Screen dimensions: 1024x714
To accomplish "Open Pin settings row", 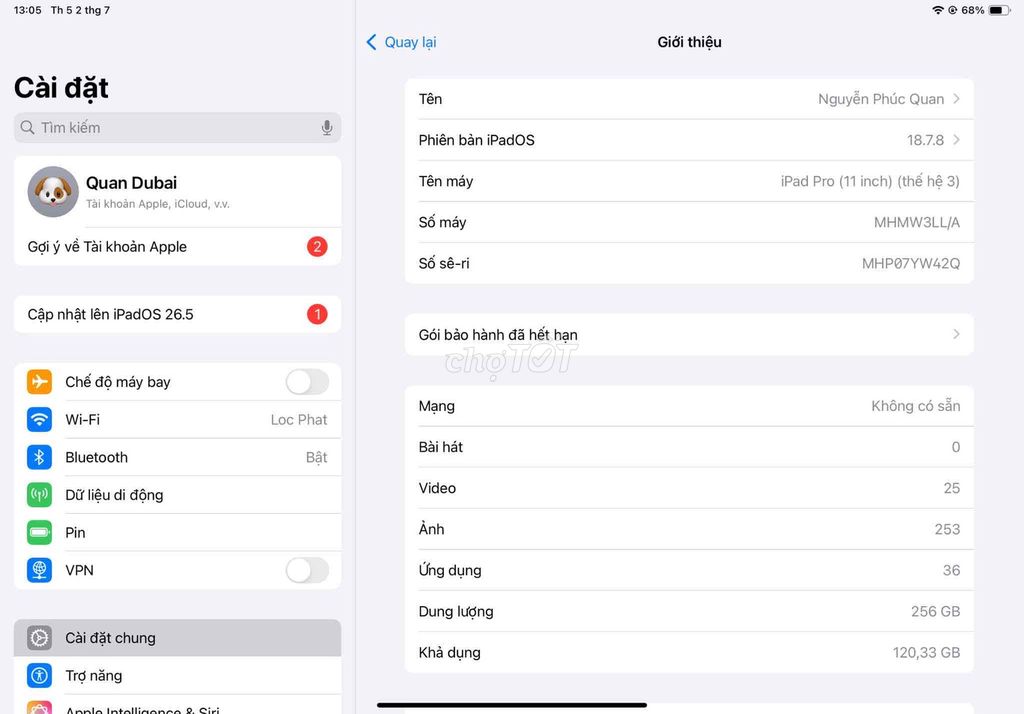I will pos(177,532).
